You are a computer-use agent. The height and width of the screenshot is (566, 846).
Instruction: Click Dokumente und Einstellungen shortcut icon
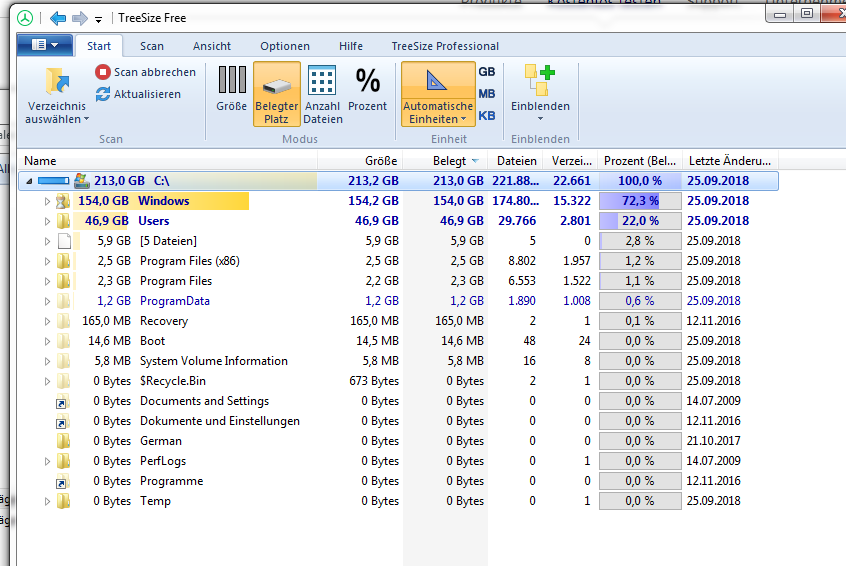[x=62, y=422]
